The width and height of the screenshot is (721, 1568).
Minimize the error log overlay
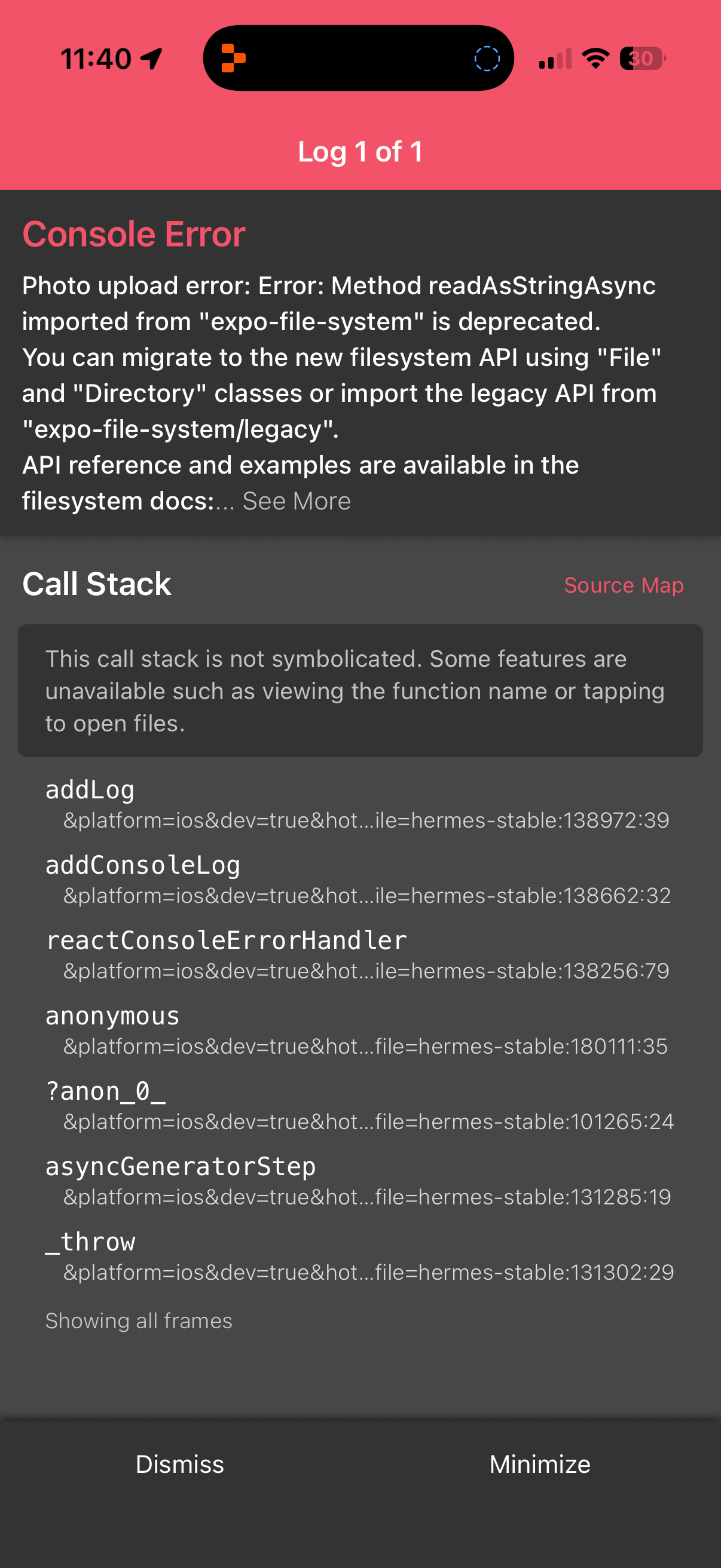pyautogui.click(x=539, y=1463)
